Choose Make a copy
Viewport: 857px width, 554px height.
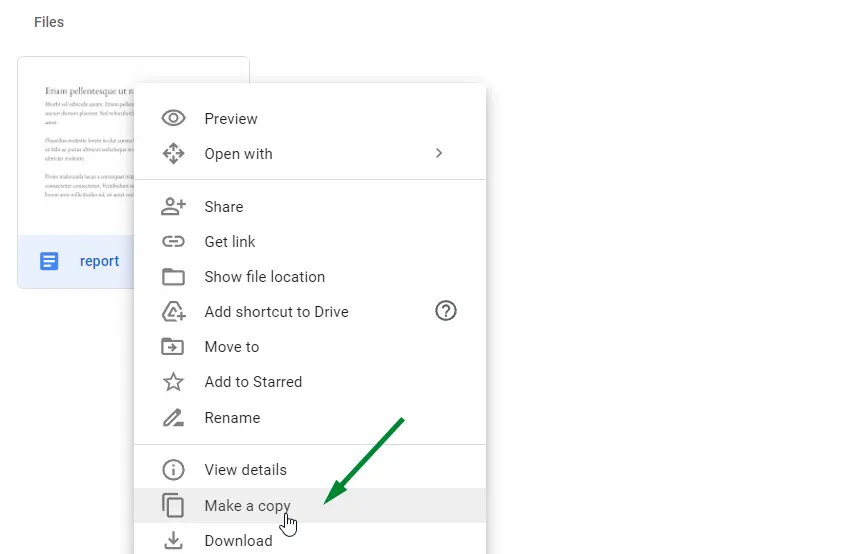pyautogui.click(x=310, y=505)
